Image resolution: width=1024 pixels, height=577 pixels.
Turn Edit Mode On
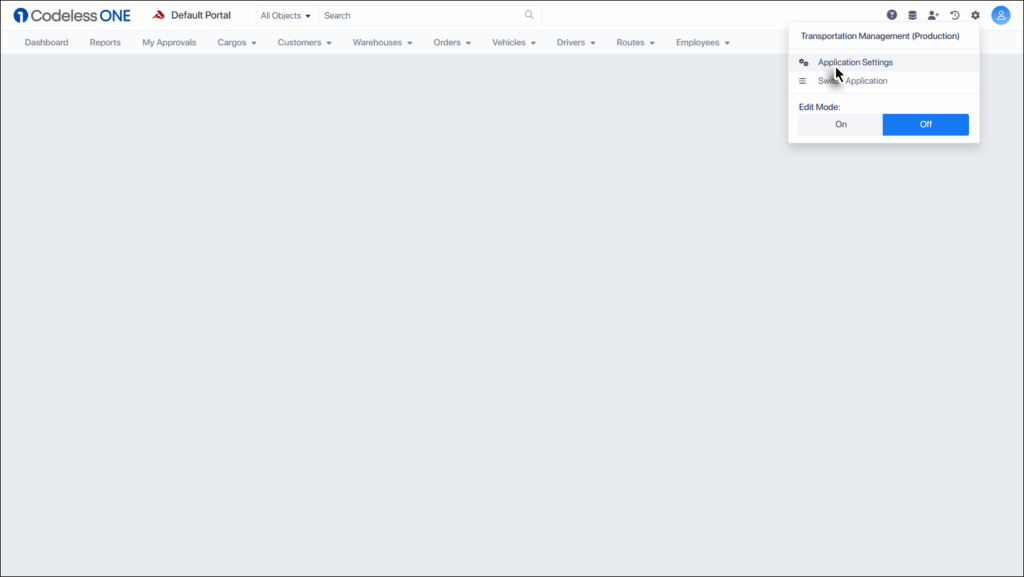840,124
